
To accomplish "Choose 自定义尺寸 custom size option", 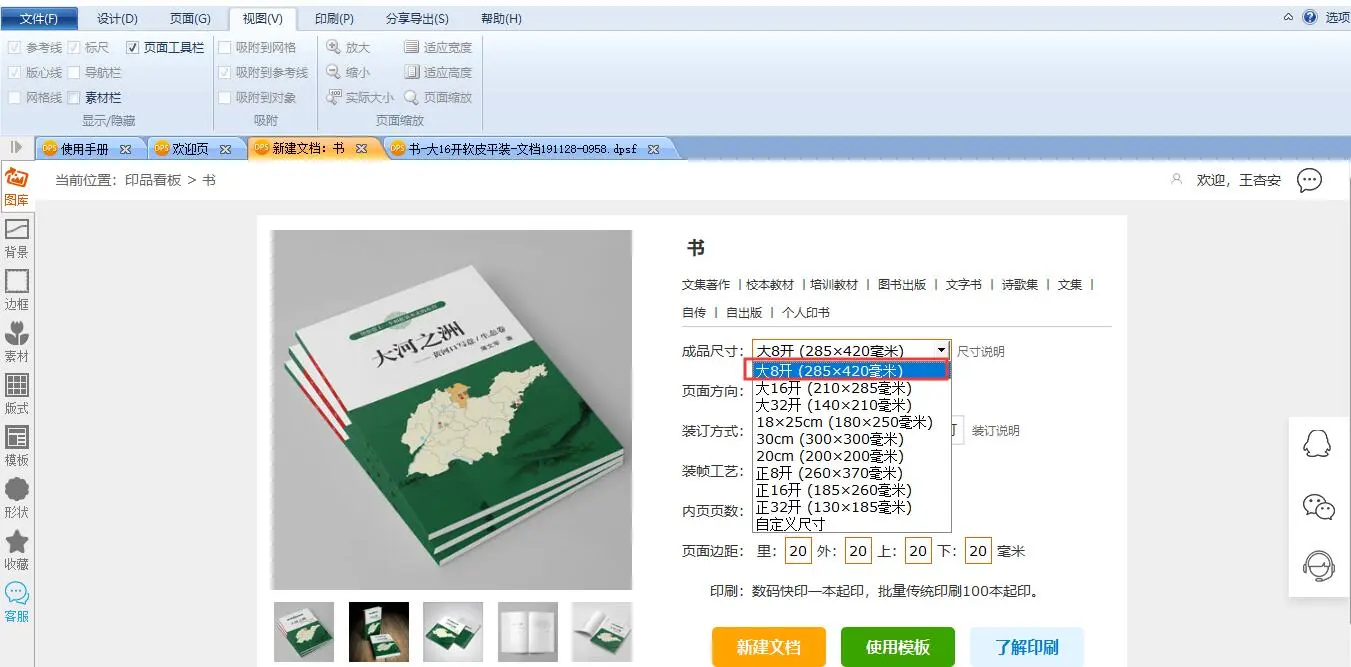I will [x=851, y=524].
